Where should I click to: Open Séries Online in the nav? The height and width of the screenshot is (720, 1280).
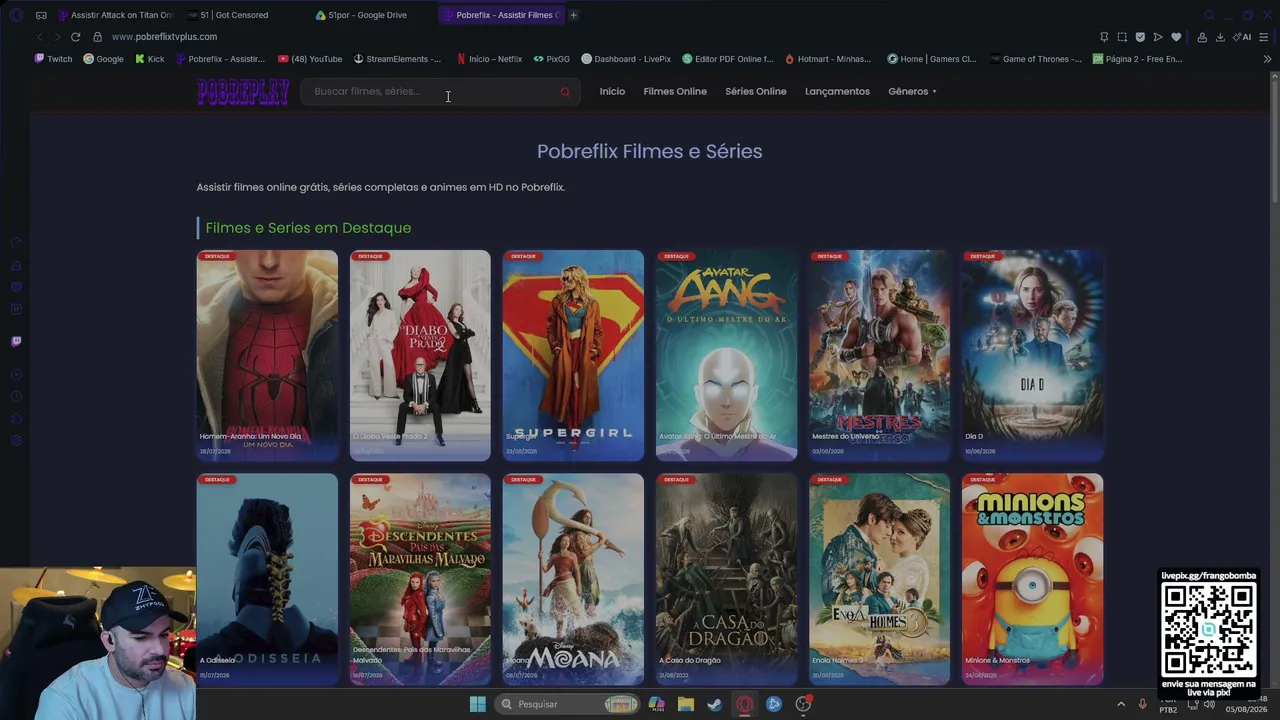pyautogui.click(x=756, y=92)
